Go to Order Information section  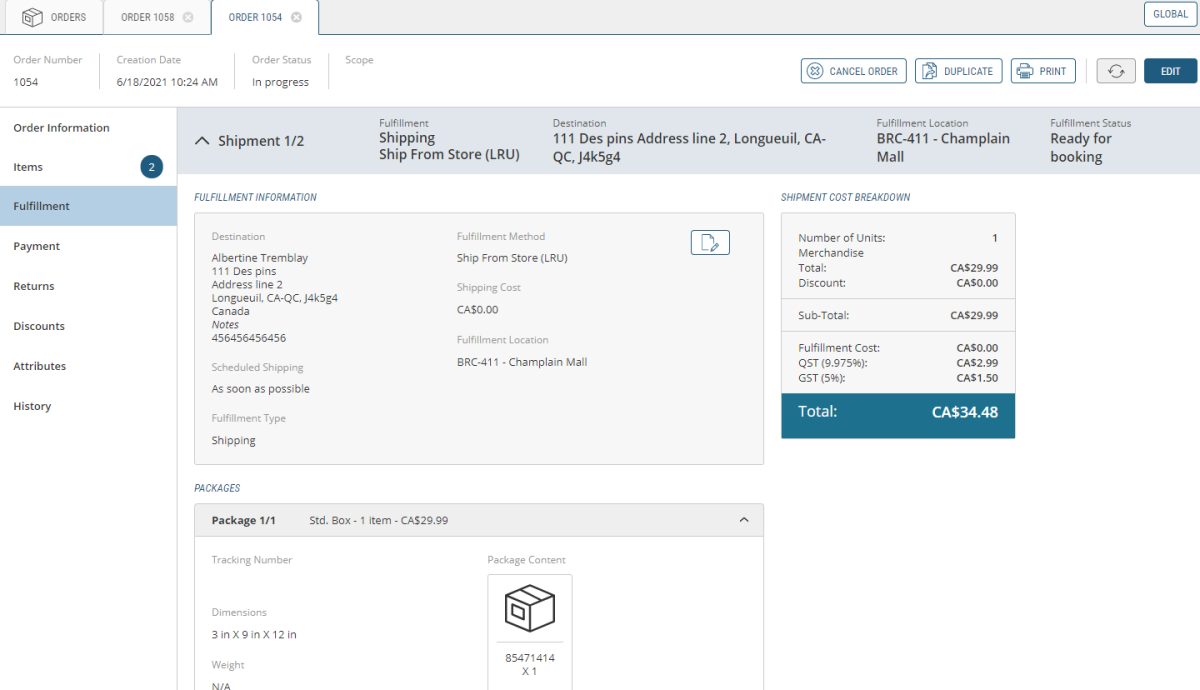(x=62, y=128)
